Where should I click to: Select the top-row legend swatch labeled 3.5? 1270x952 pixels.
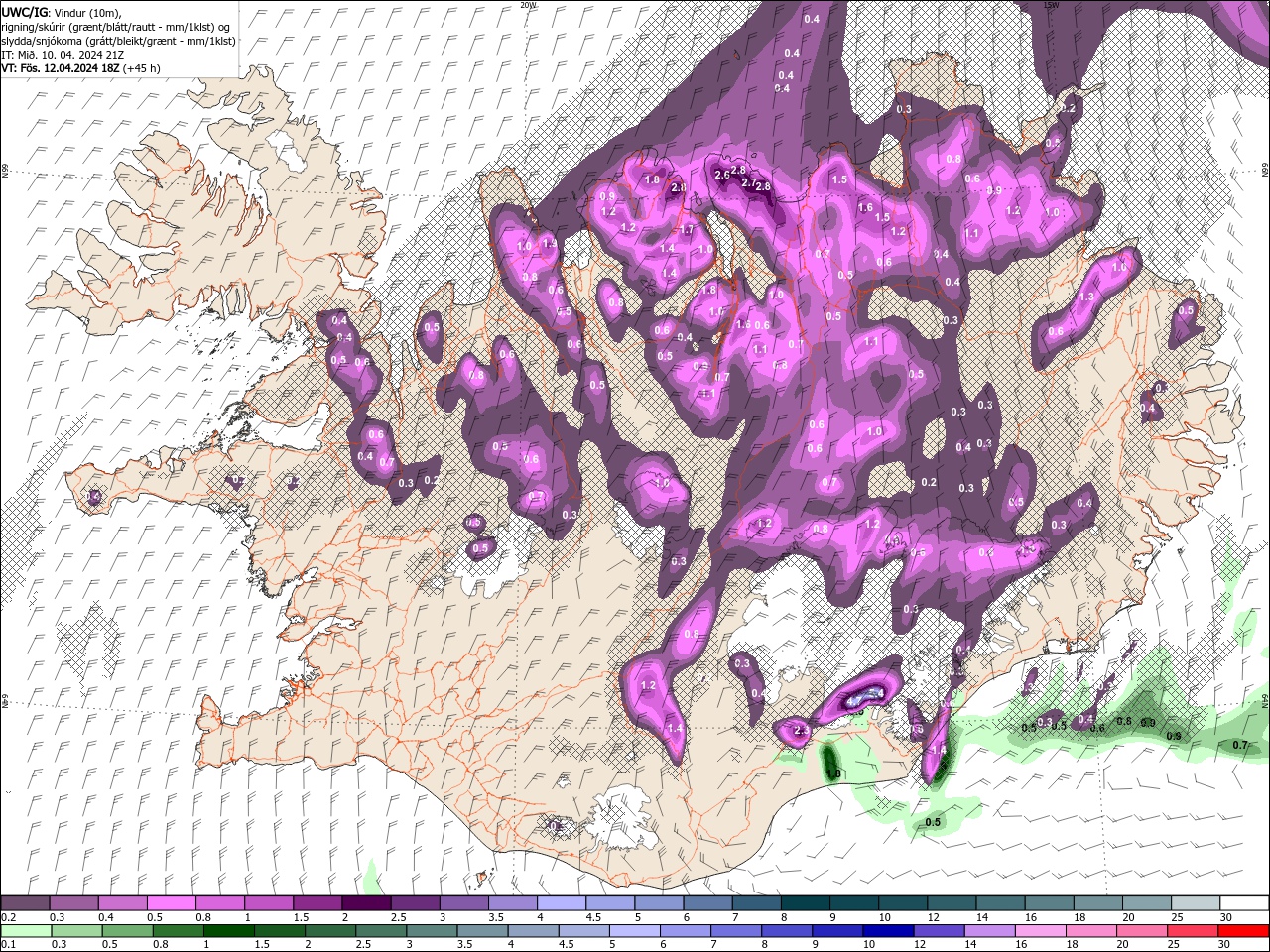pyautogui.click(x=513, y=903)
